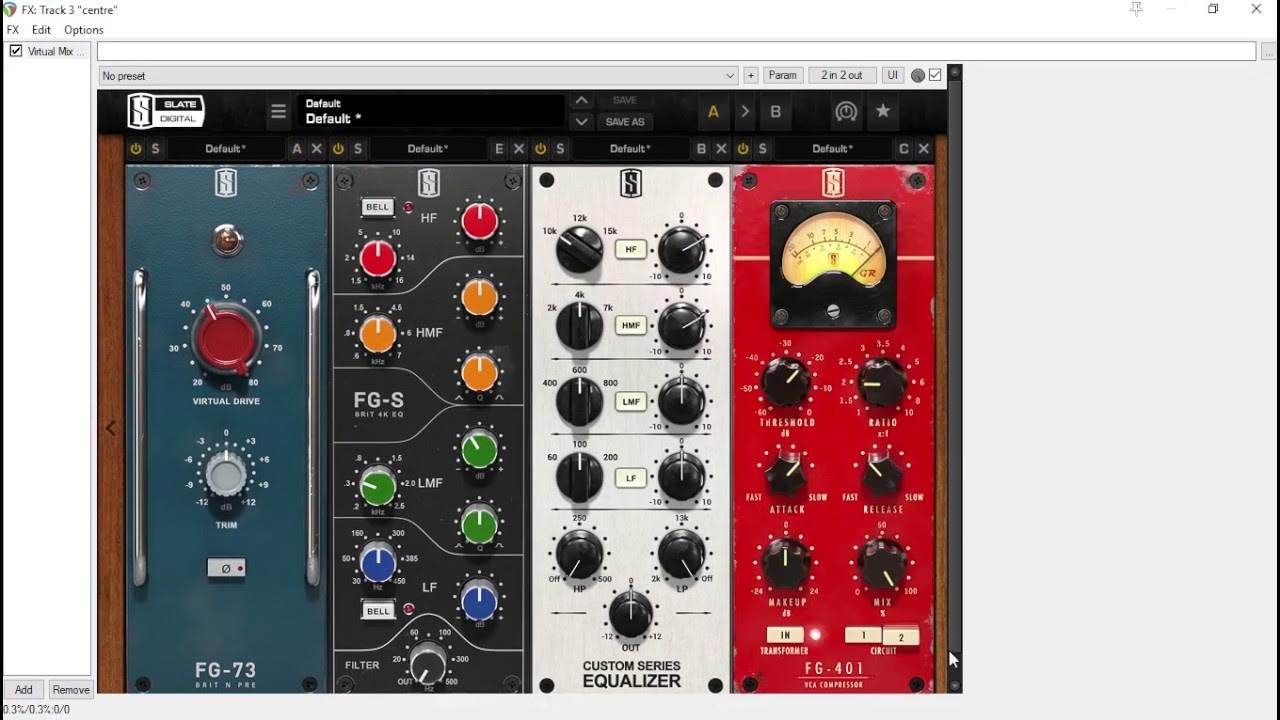Toggle LF Bell button on FG-S
Viewport: 1280px width, 720px height.
click(378, 610)
